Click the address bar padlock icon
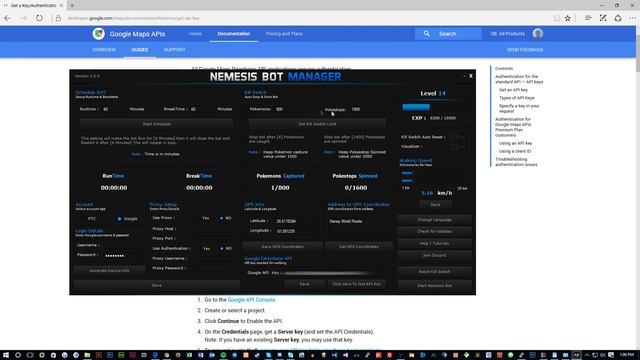Image resolution: width=640 pixels, height=360 pixels. (58, 18)
